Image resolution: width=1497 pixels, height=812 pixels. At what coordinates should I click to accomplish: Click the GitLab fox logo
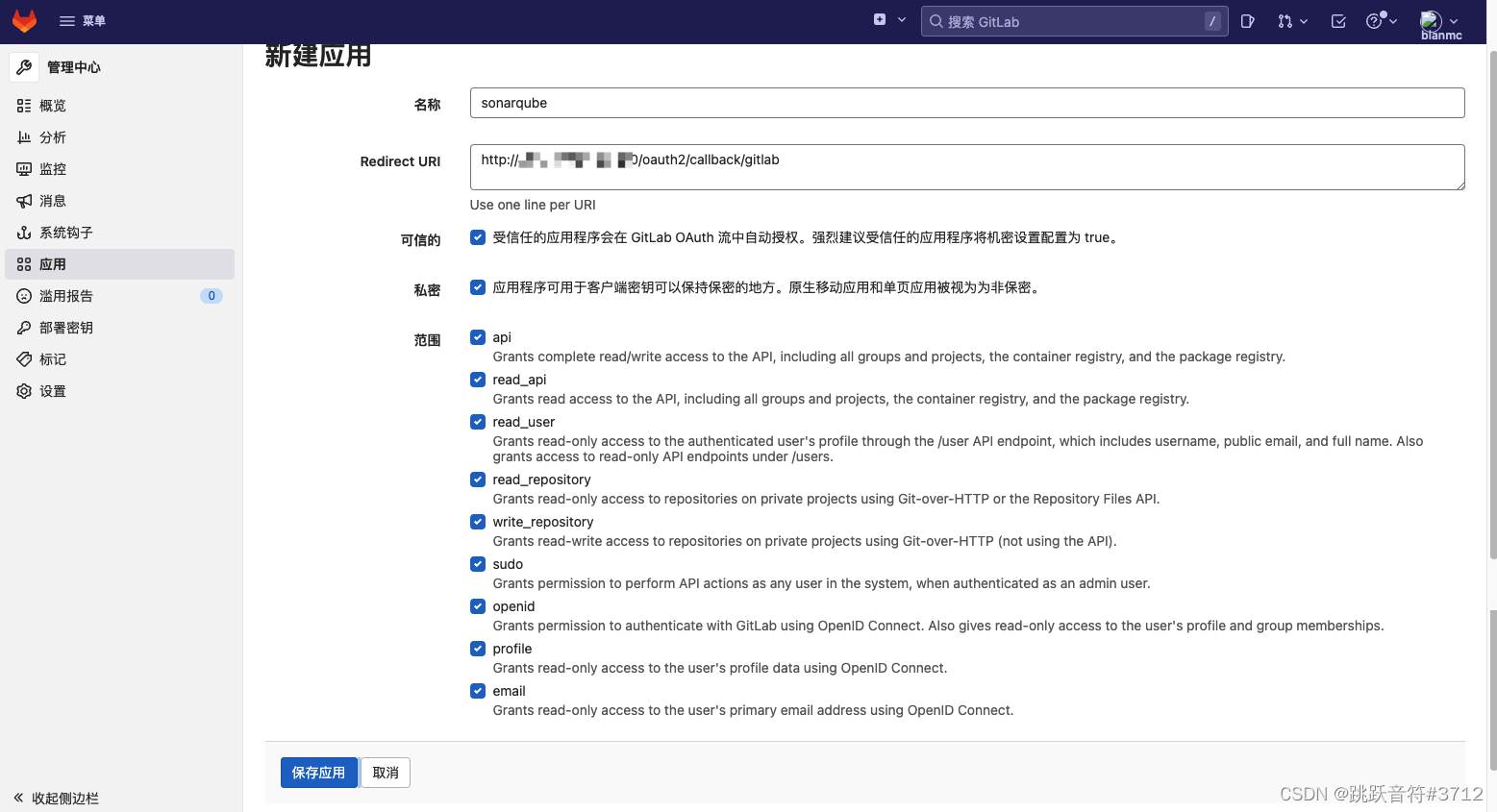click(24, 21)
